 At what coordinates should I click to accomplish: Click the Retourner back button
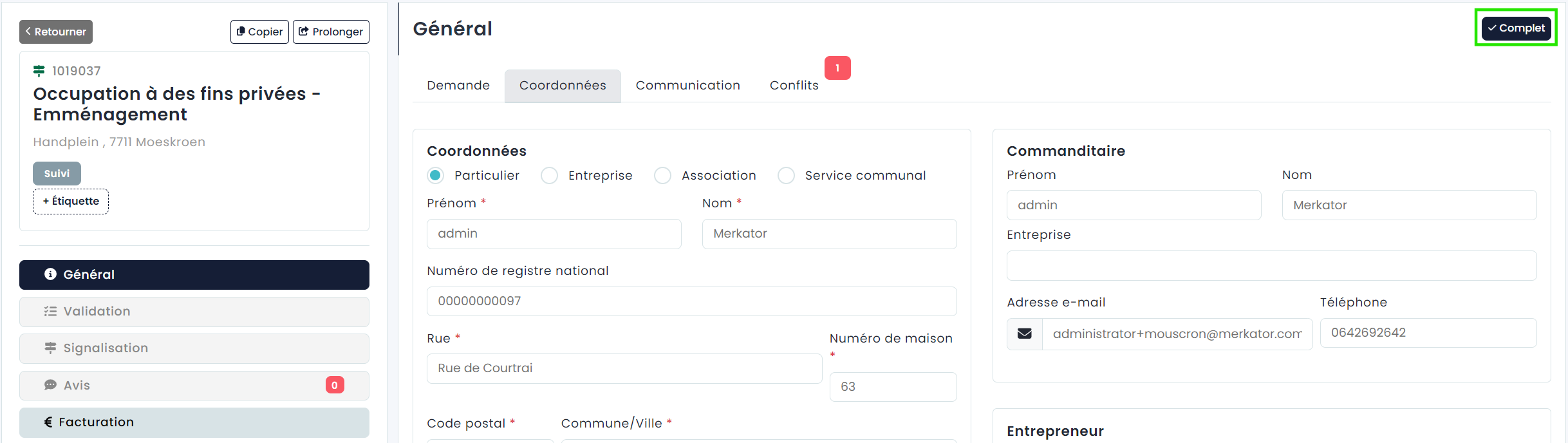click(56, 32)
